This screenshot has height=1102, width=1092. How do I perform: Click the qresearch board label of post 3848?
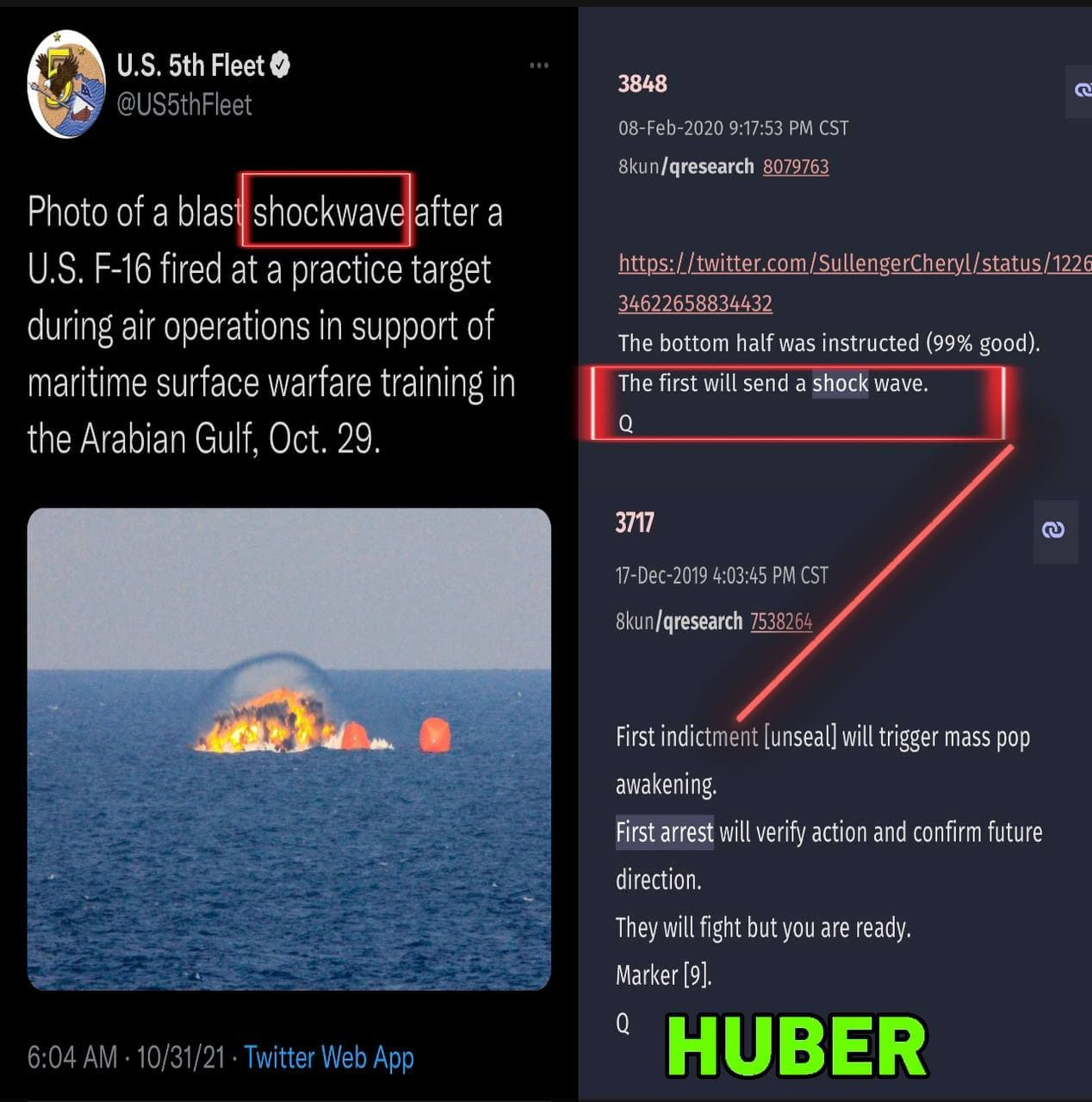click(707, 166)
